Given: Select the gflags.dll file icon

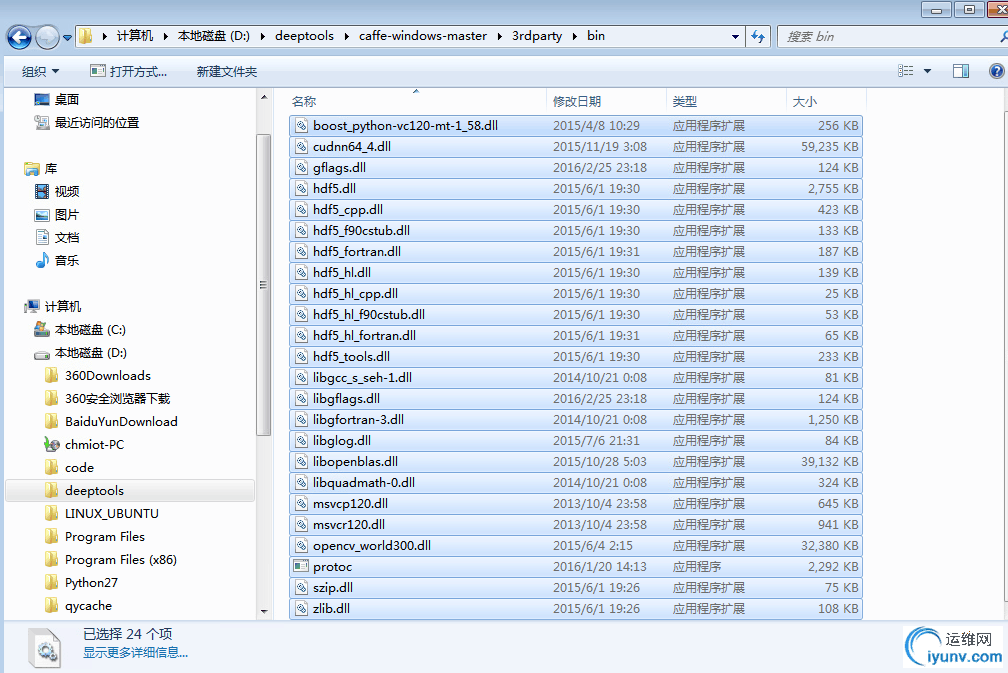Looking at the screenshot, I should coord(301,168).
